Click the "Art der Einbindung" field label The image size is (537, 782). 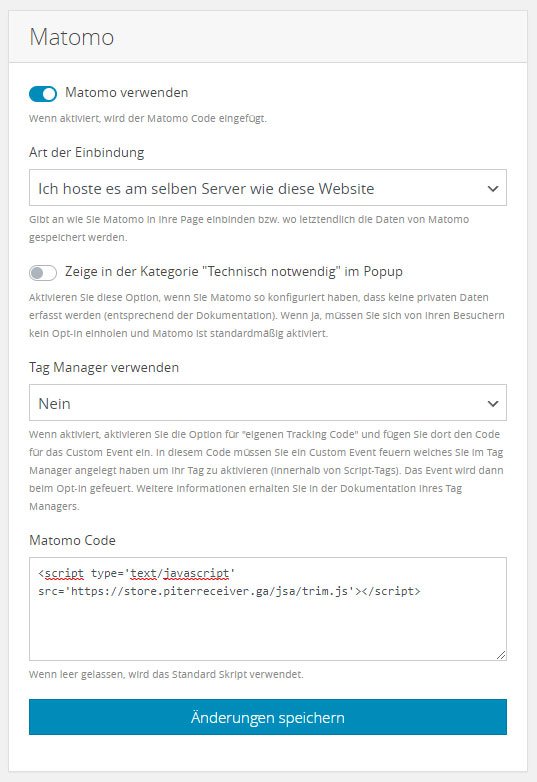coord(87,153)
